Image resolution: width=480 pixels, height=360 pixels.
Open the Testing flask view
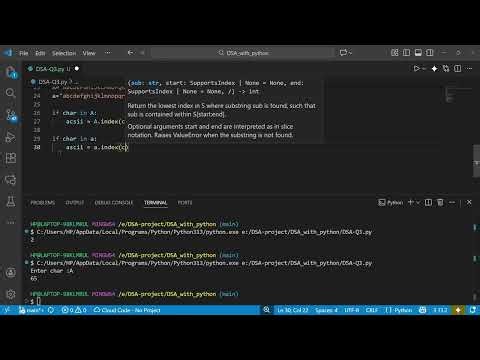(x=11, y=201)
